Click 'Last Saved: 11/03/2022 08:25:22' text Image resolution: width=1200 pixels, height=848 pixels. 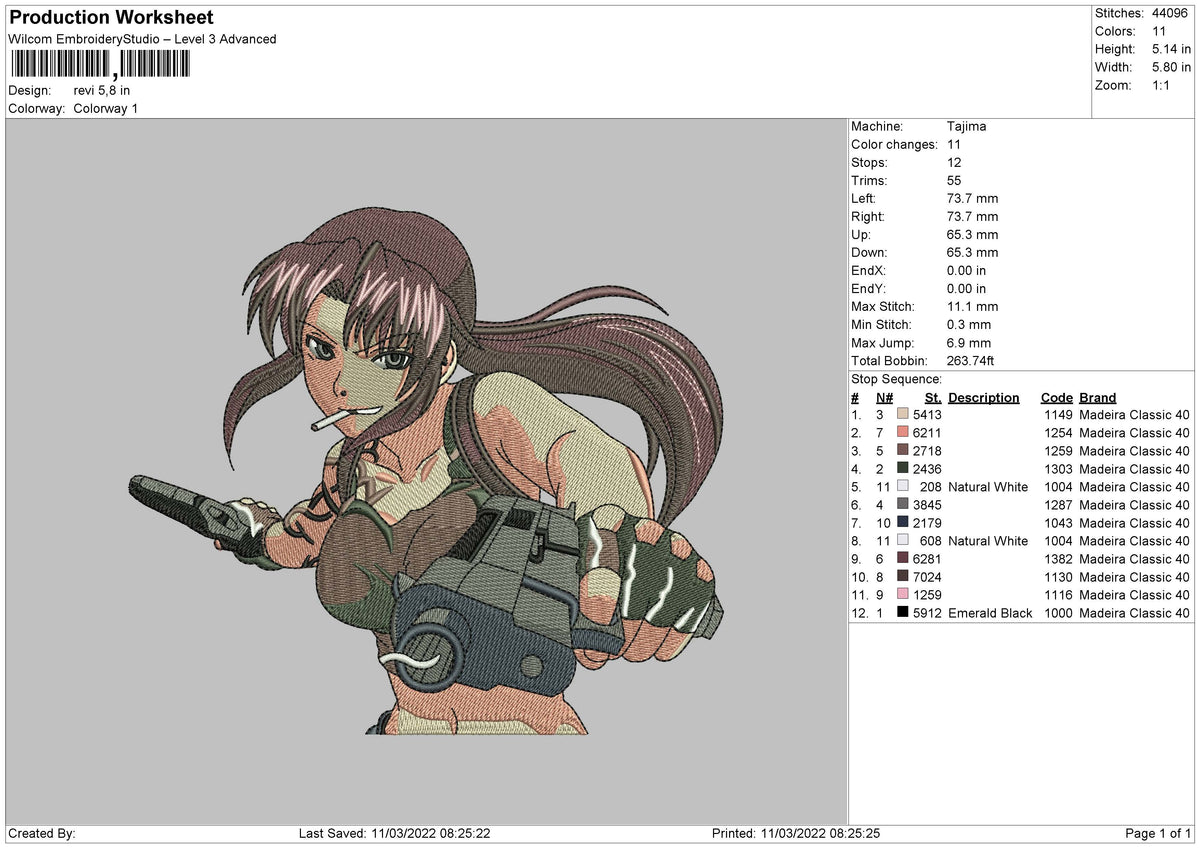394,833
